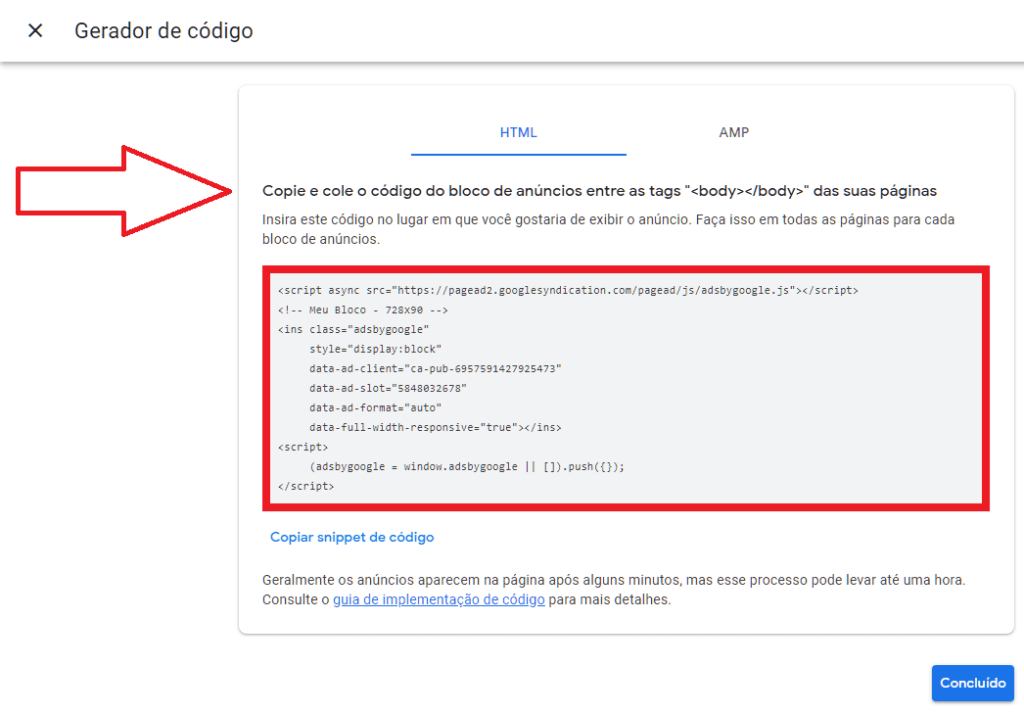Click Copiar snippet de código link
Viewport: 1024px width, 715px height.
[352, 537]
